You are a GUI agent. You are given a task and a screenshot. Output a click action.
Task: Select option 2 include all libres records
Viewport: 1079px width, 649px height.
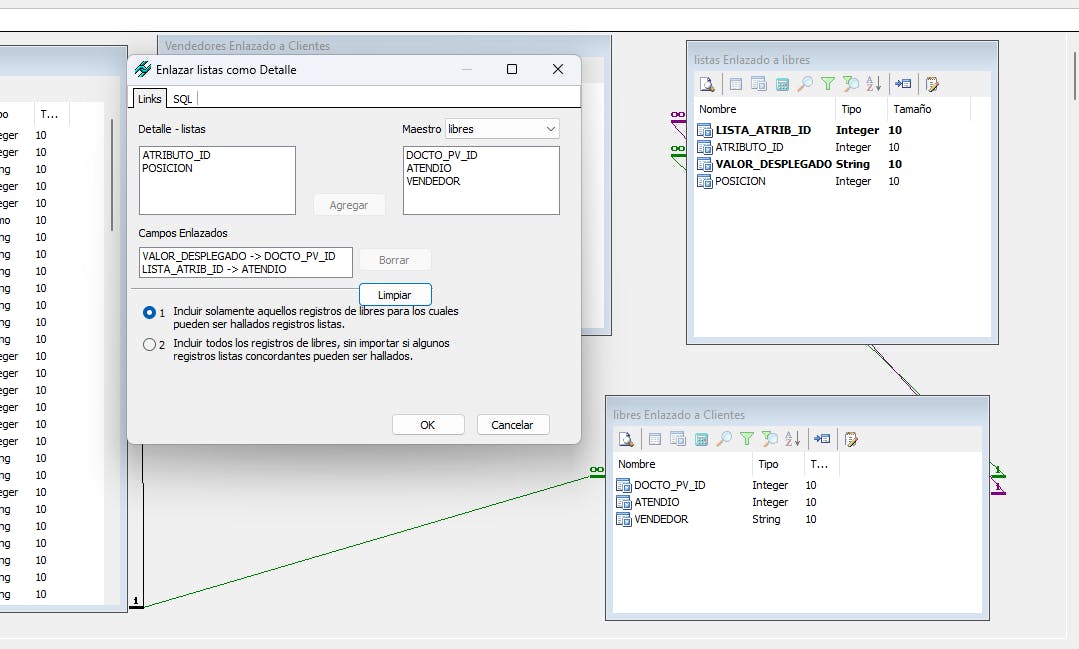(x=149, y=345)
